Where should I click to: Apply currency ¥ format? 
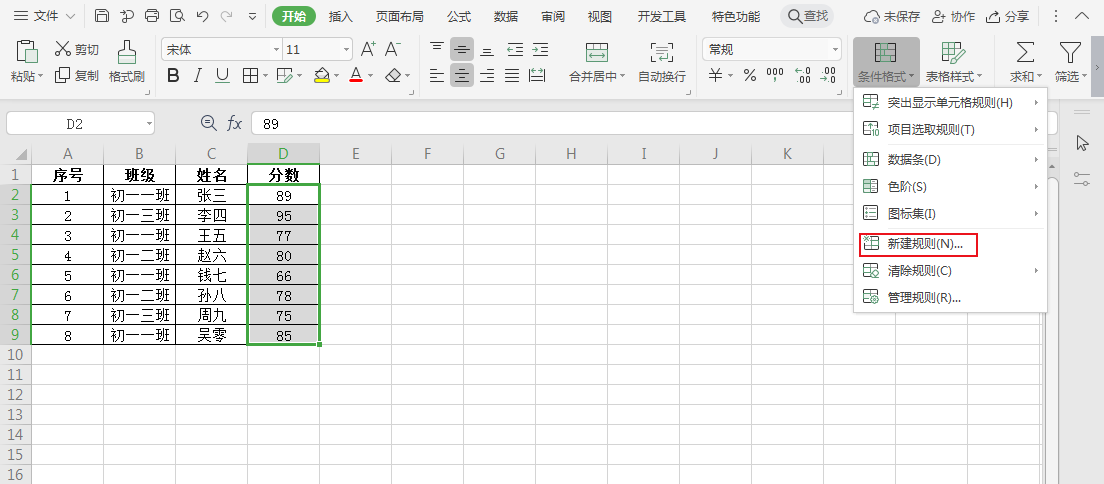(715, 75)
